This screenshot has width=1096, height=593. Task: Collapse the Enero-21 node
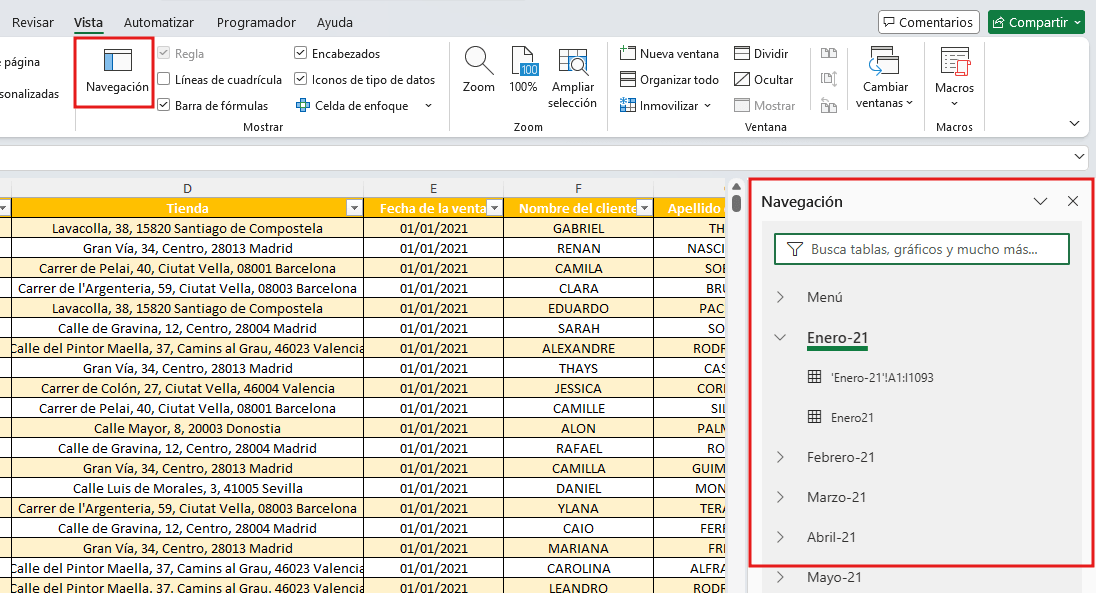(781, 337)
